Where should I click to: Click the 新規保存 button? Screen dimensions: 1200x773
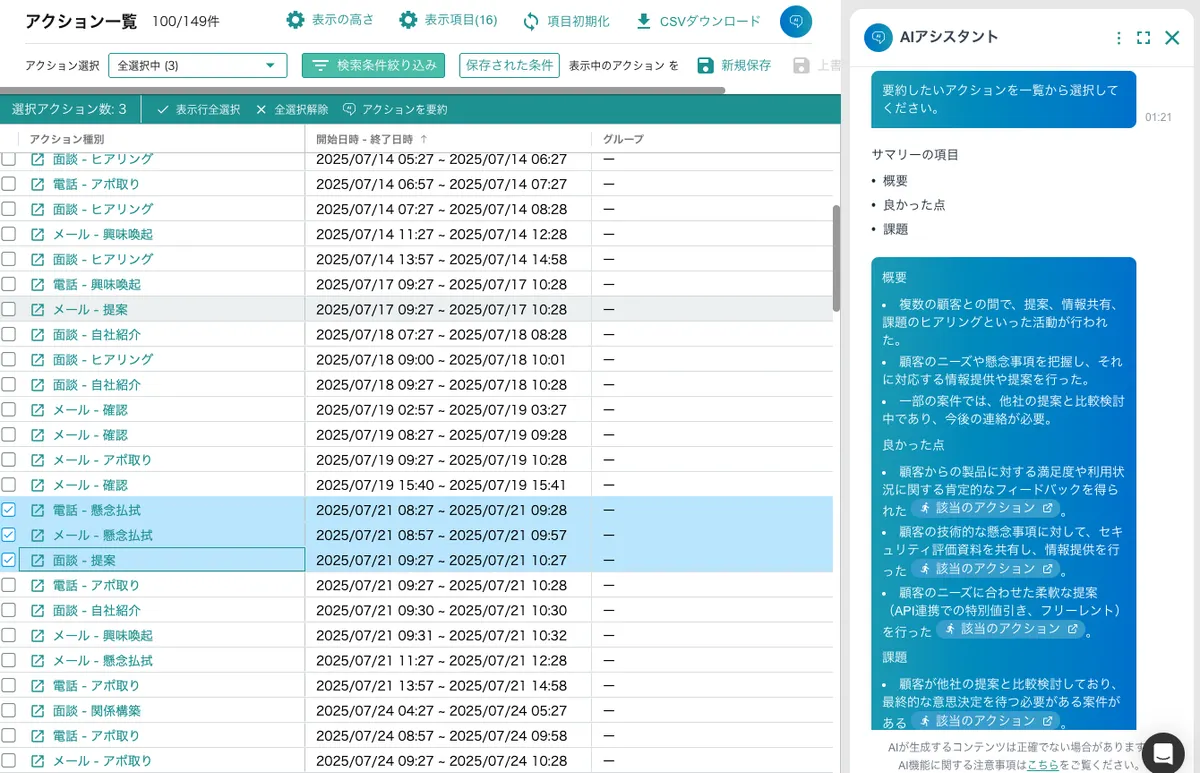coord(735,66)
